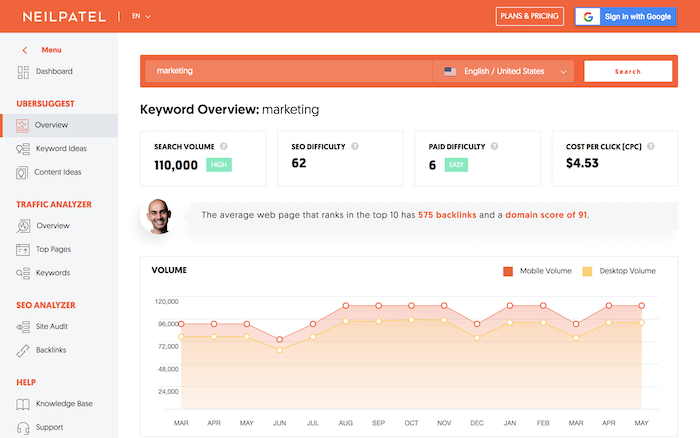Click the Support headset icon
The width and height of the screenshot is (700, 438).
[x=23, y=428]
